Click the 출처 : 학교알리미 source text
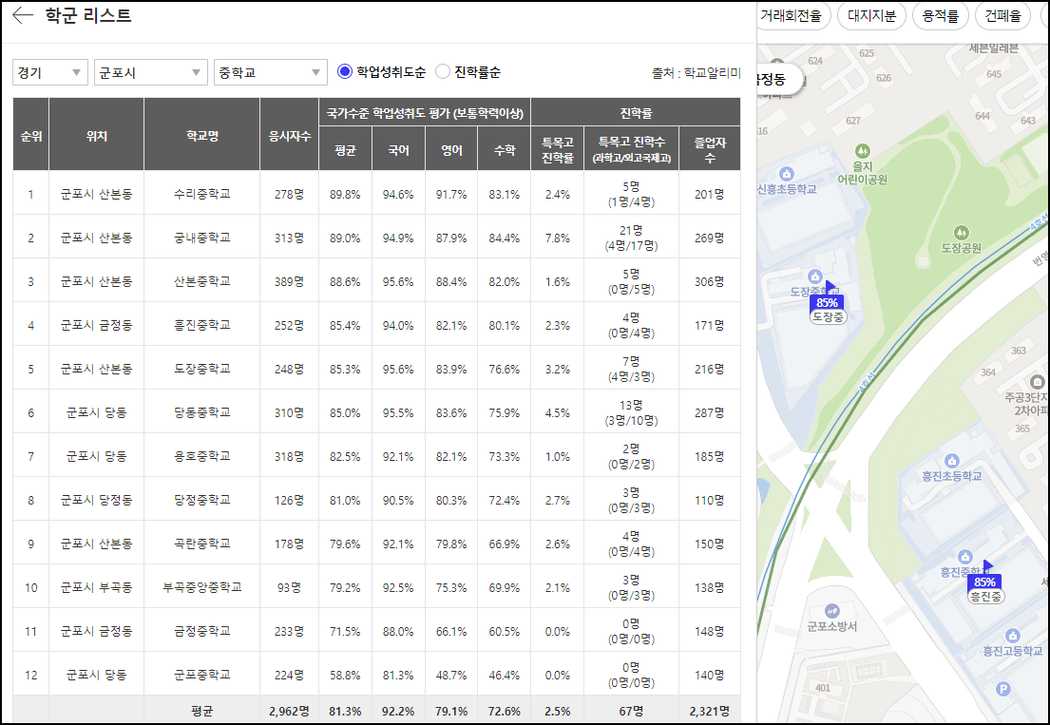The image size is (1050, 725). click(696, 73)
